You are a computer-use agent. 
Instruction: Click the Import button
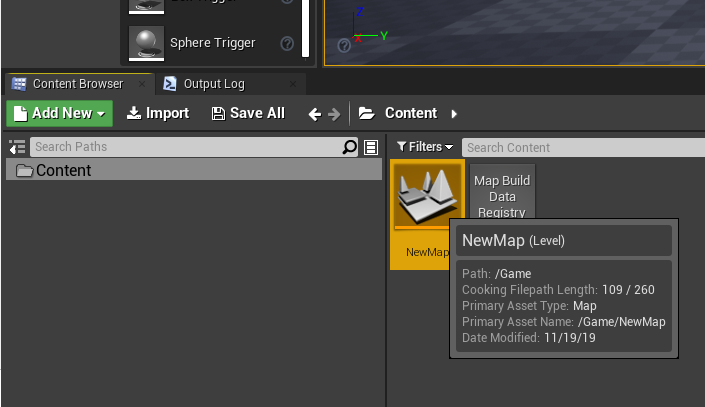coord(158,113)
